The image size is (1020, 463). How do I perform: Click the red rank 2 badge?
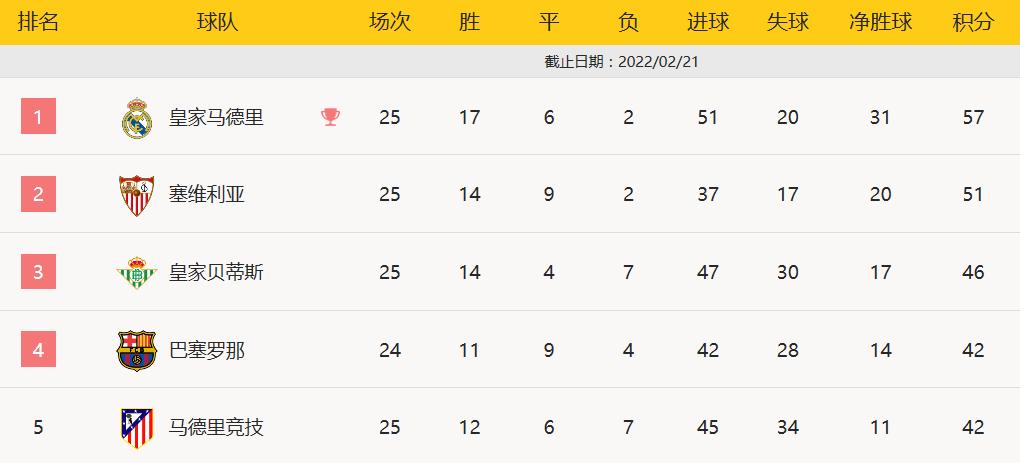pos(38,194)
